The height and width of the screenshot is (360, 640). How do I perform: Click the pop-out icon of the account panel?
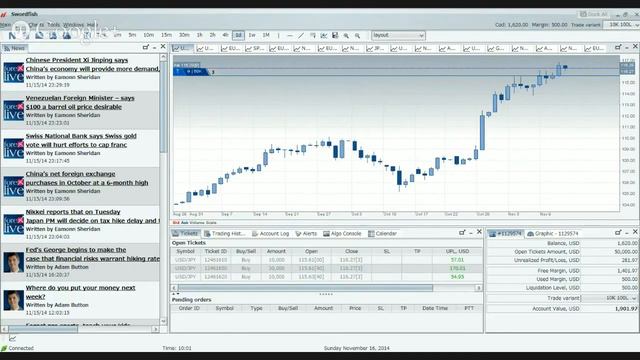tap(618, 232)
